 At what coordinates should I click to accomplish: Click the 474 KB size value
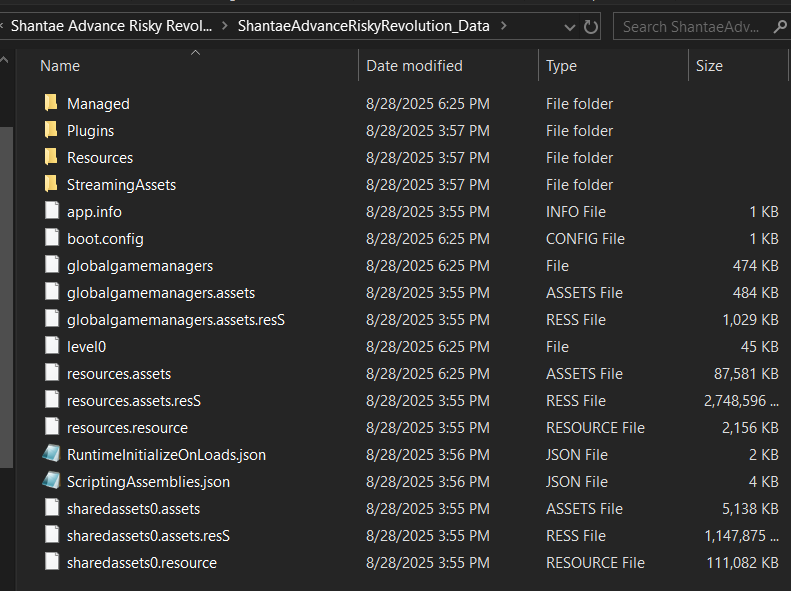(x=756, y=266)
